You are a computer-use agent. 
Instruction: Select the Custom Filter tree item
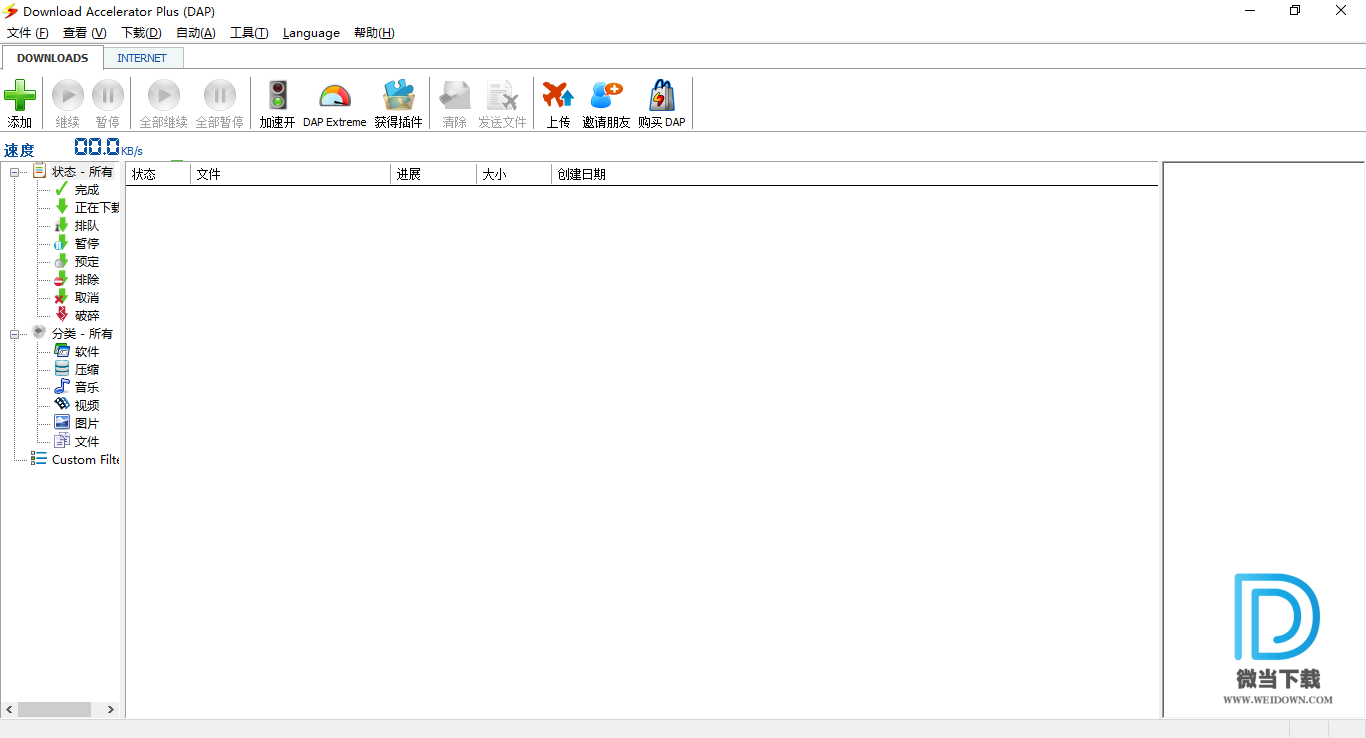85,460
